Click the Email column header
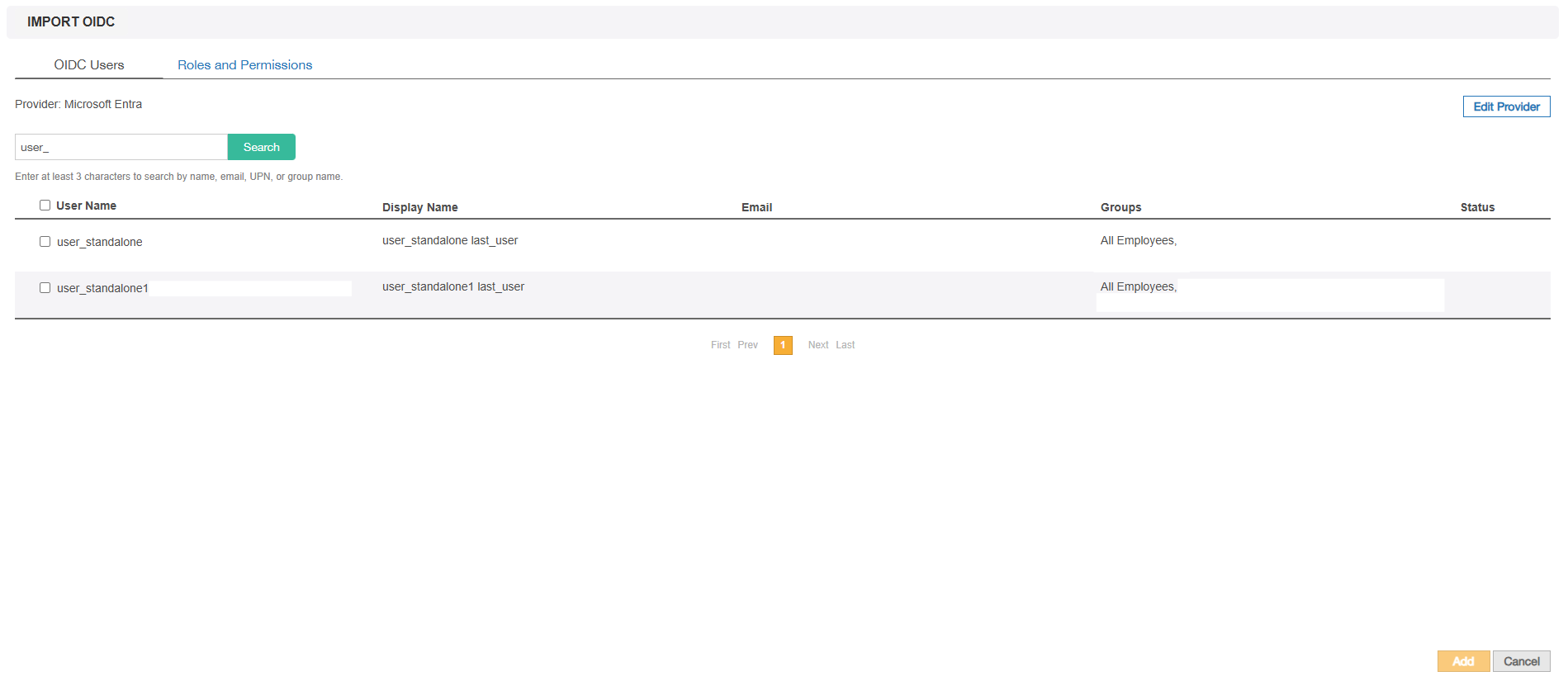 click(x=756, y=207)
